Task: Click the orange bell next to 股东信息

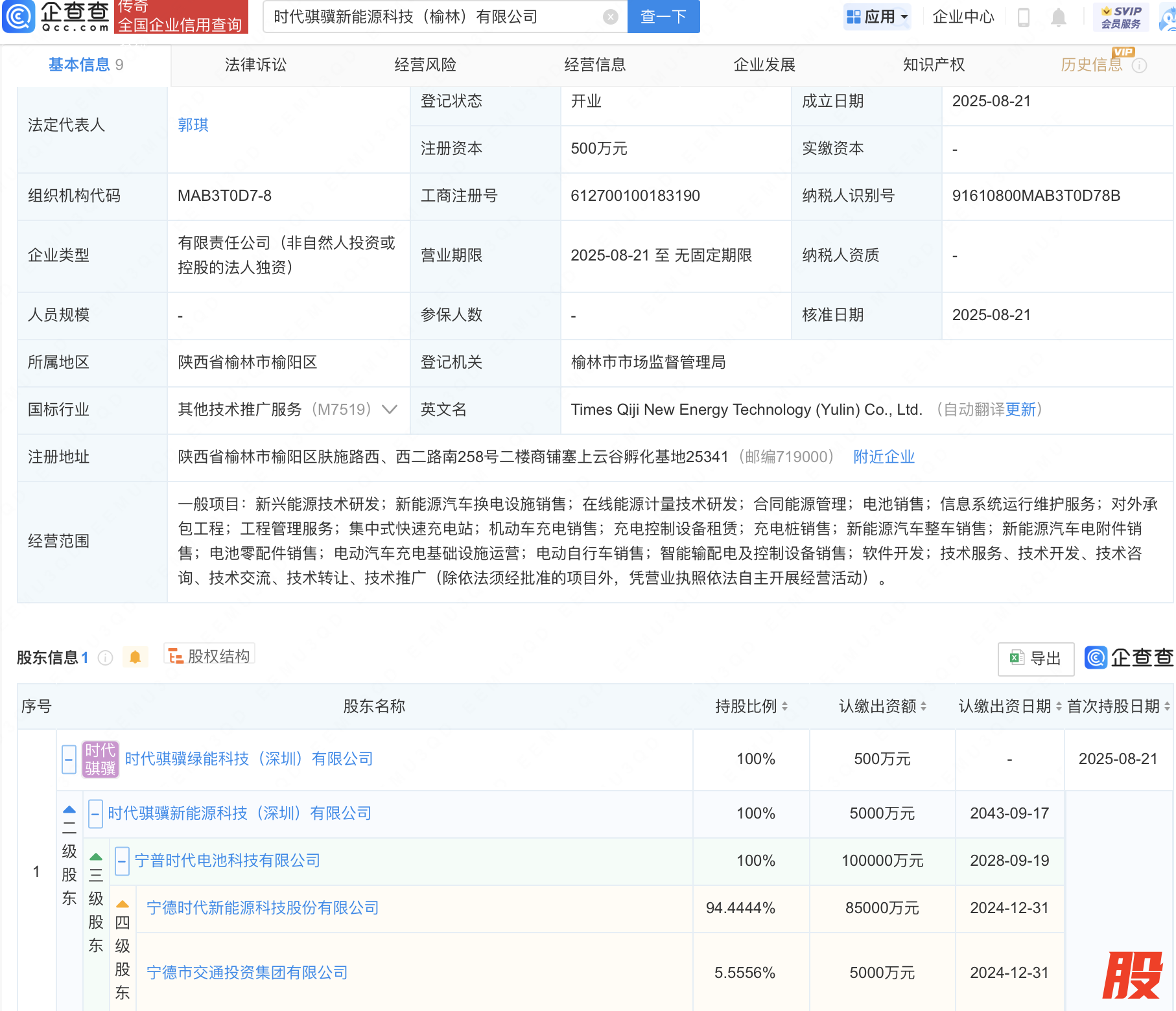Action: click(135, 657)
